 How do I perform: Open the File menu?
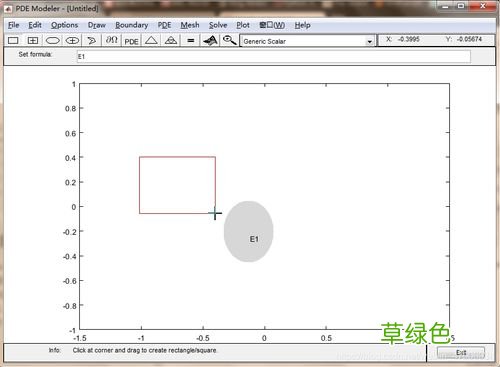14,25
